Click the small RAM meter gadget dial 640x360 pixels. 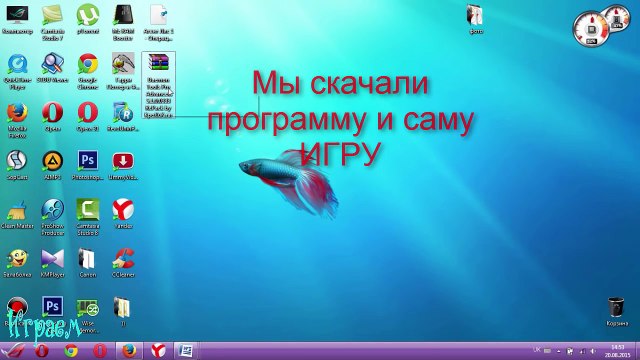pyautogui.click(x=618, y=18)
